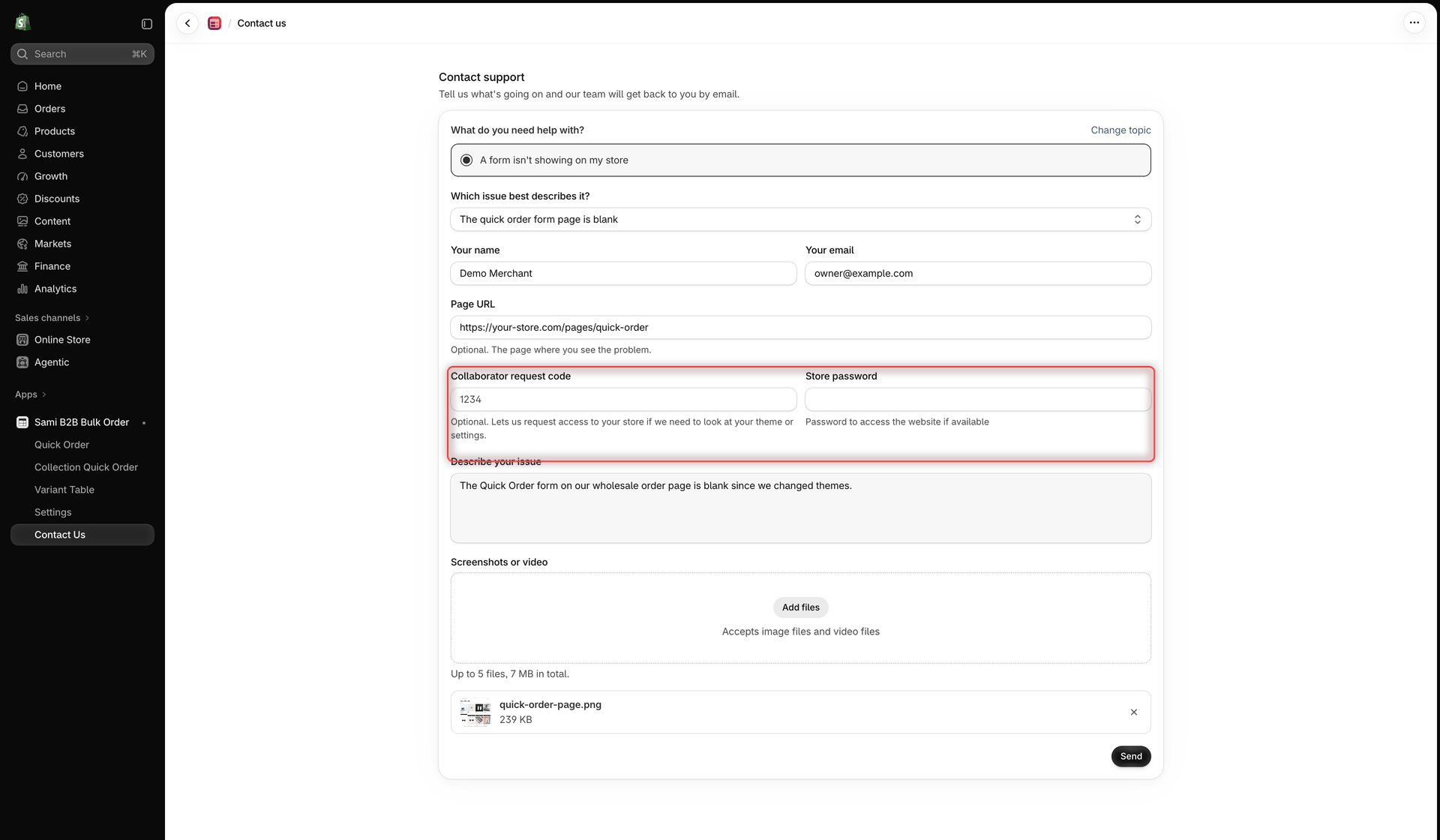Image resolution: width=1440 pixels, height=840 pixels.
Task: Click the back arrow button
Action: tap(187, 23)
